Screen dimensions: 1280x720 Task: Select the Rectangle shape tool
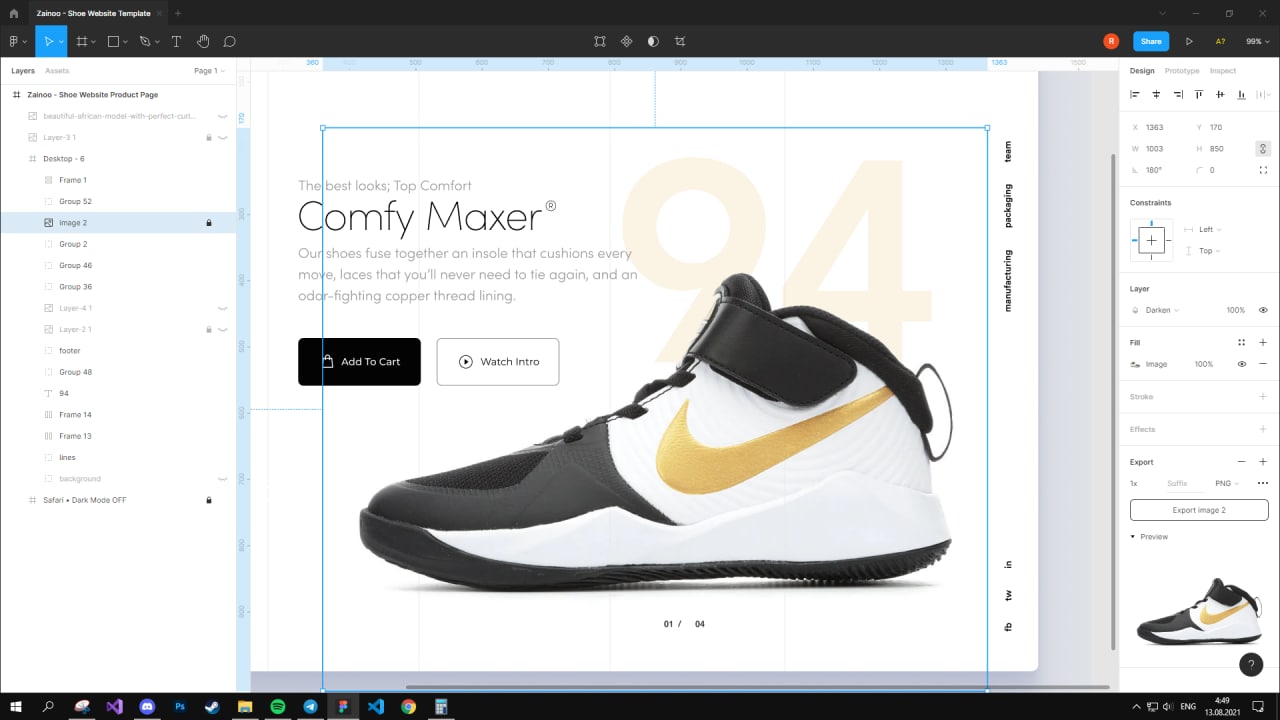click(113, 42)
